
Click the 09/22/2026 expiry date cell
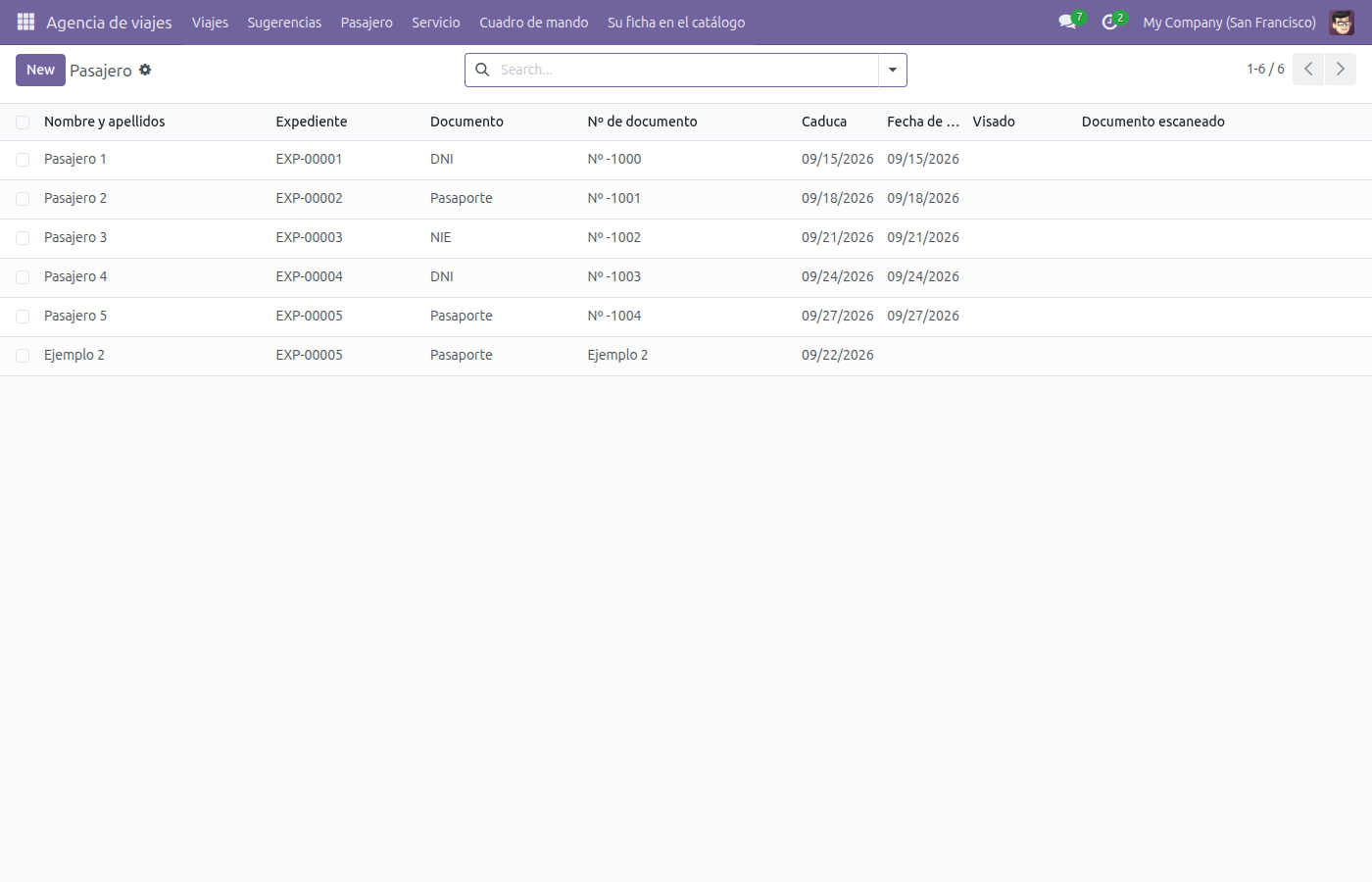point(838,355)
